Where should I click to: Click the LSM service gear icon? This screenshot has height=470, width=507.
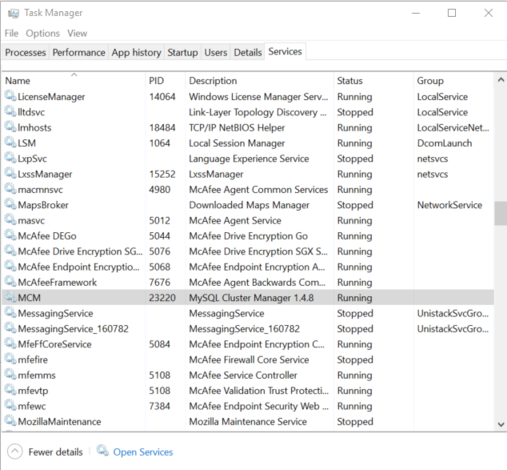click(x=10, y=142)
